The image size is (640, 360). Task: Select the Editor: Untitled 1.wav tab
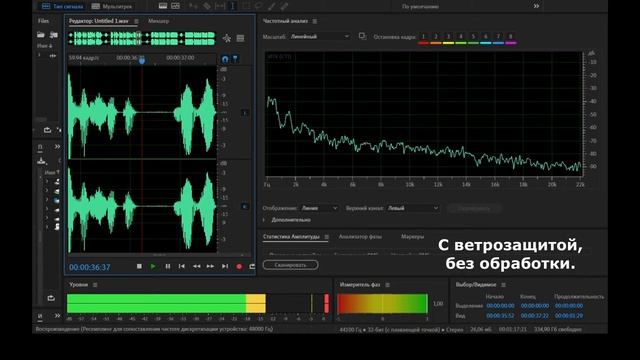pyautogui.click(x=98, y=21)
